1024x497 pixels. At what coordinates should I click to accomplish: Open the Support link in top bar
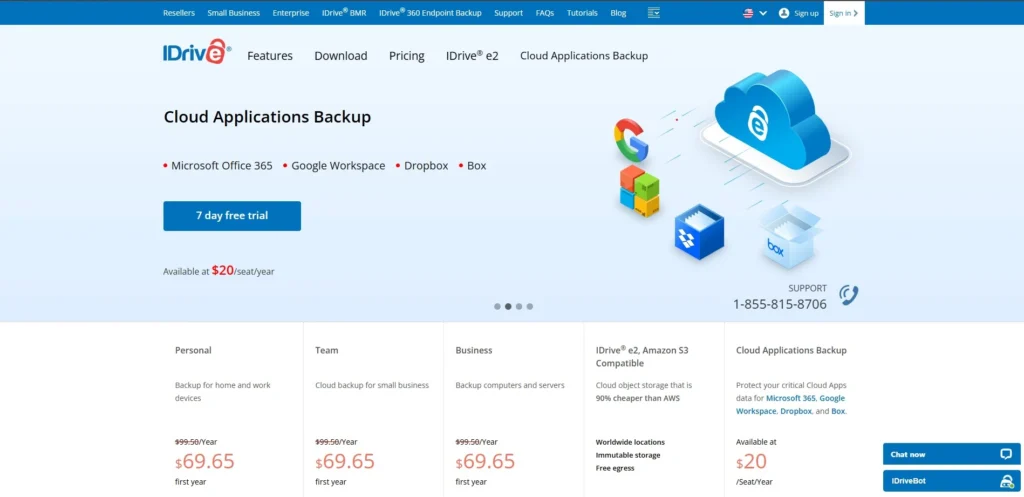point(509,12)
